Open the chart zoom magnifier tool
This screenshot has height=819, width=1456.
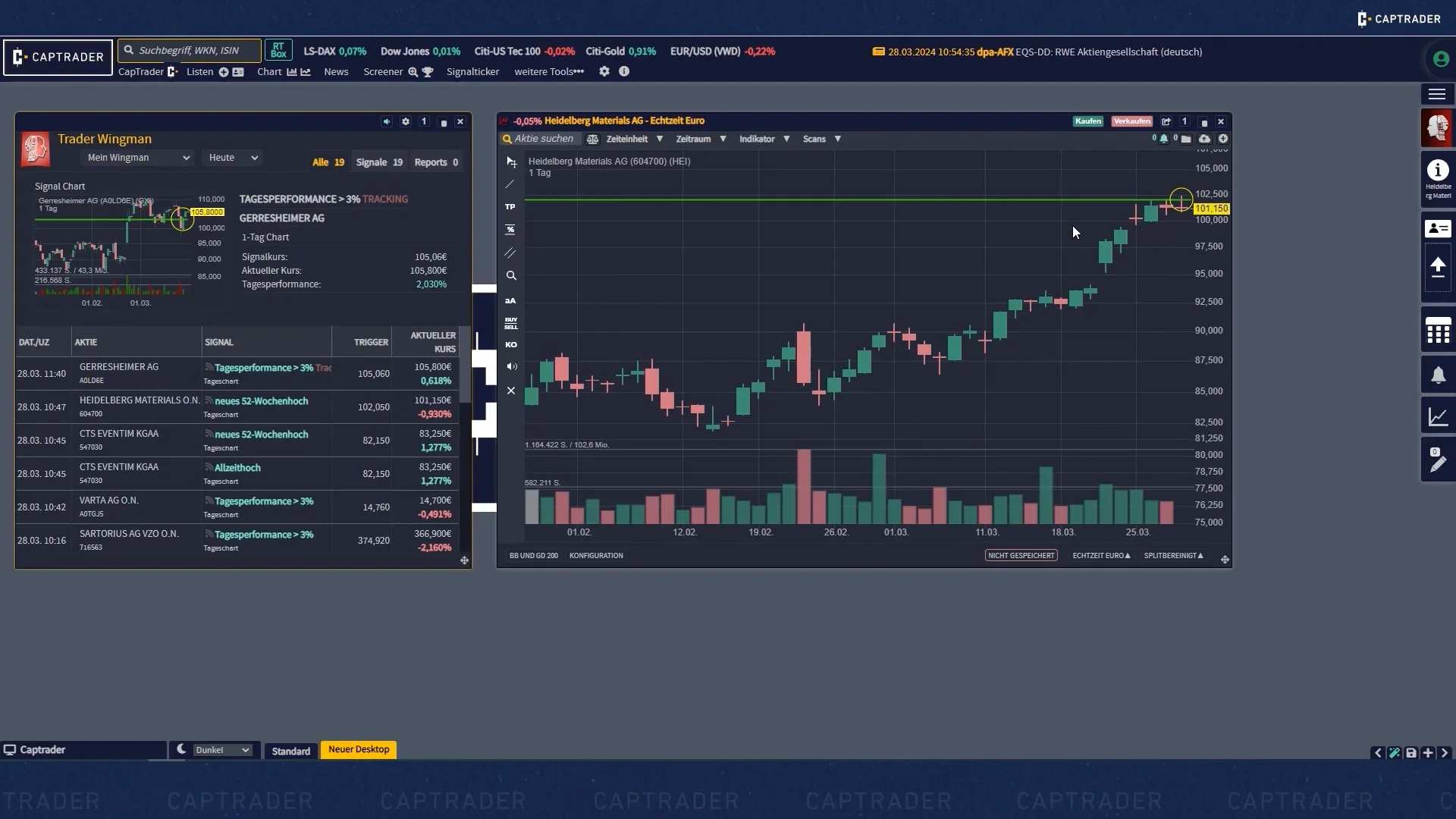tap(510, 275)
